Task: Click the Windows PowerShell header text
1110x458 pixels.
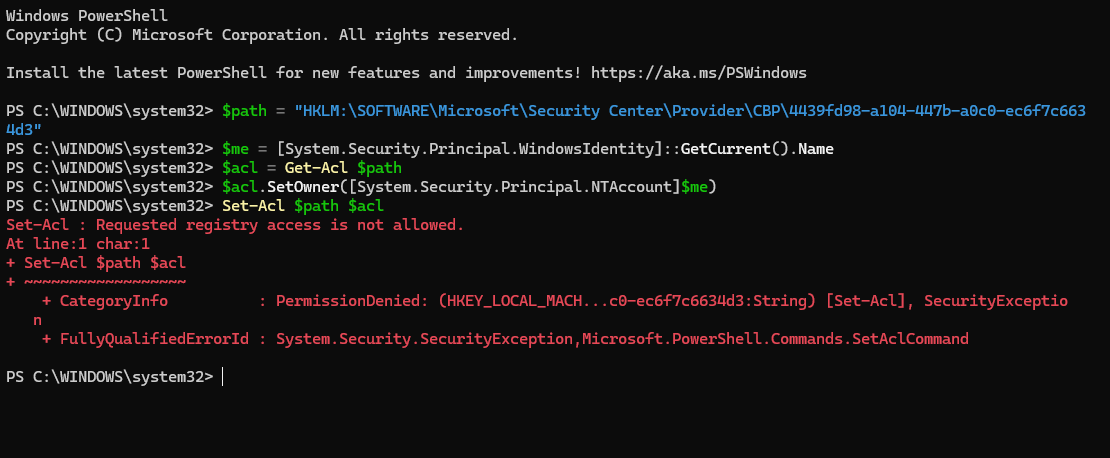Action: (87, 16)
